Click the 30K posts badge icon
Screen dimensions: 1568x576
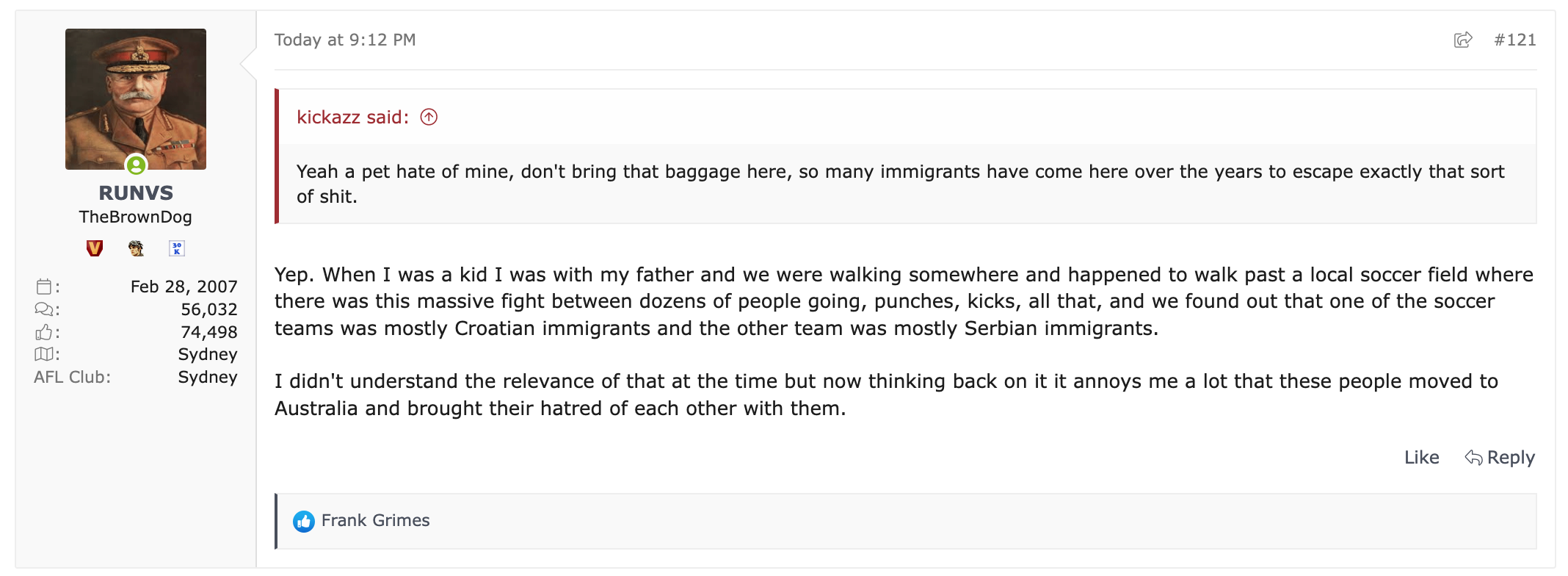click(177, 248)
